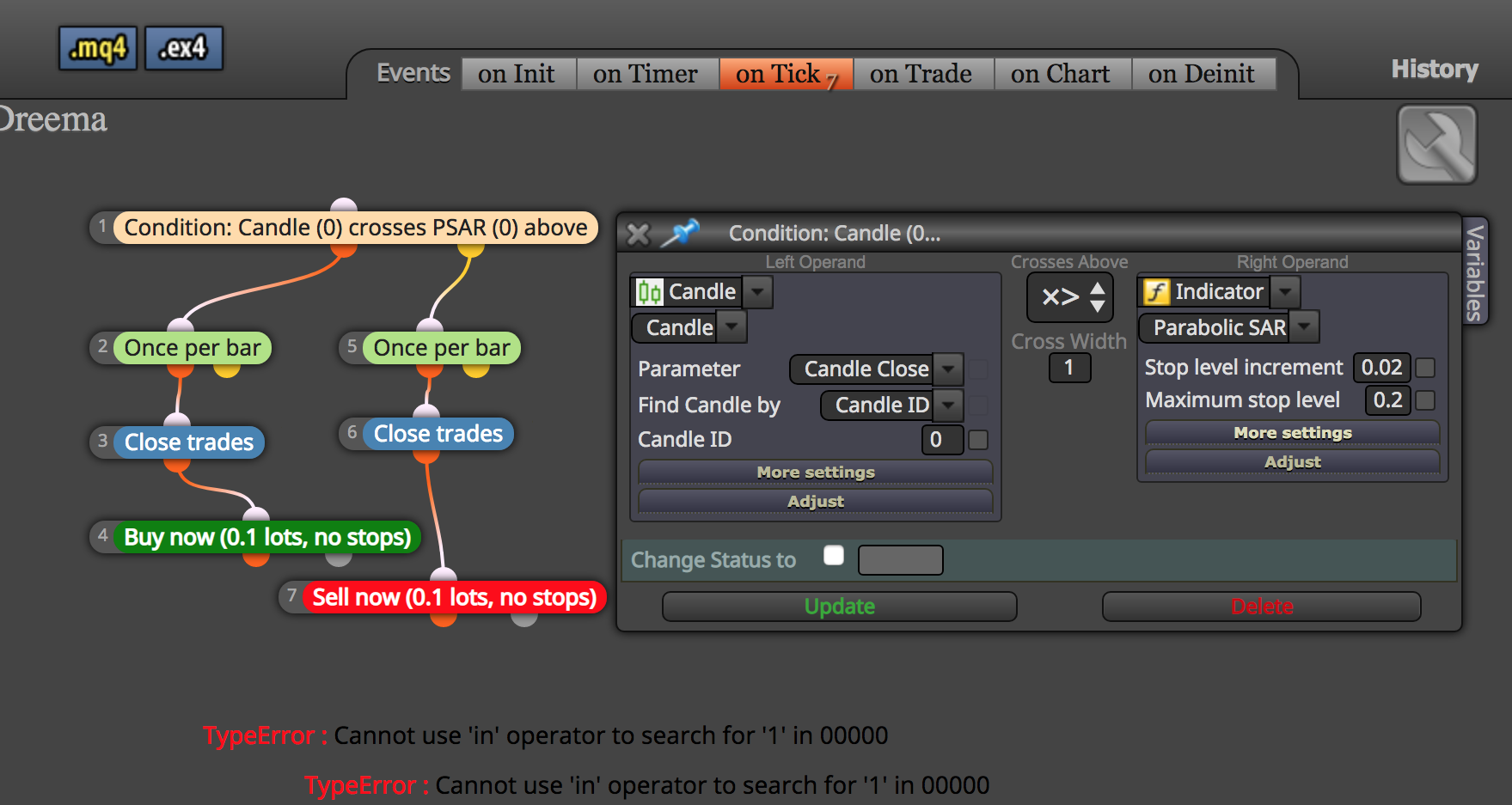This screenshot has height=805, width=1512.
Task: Click the top input connector of Condition block
Action: tap(344, 205)
